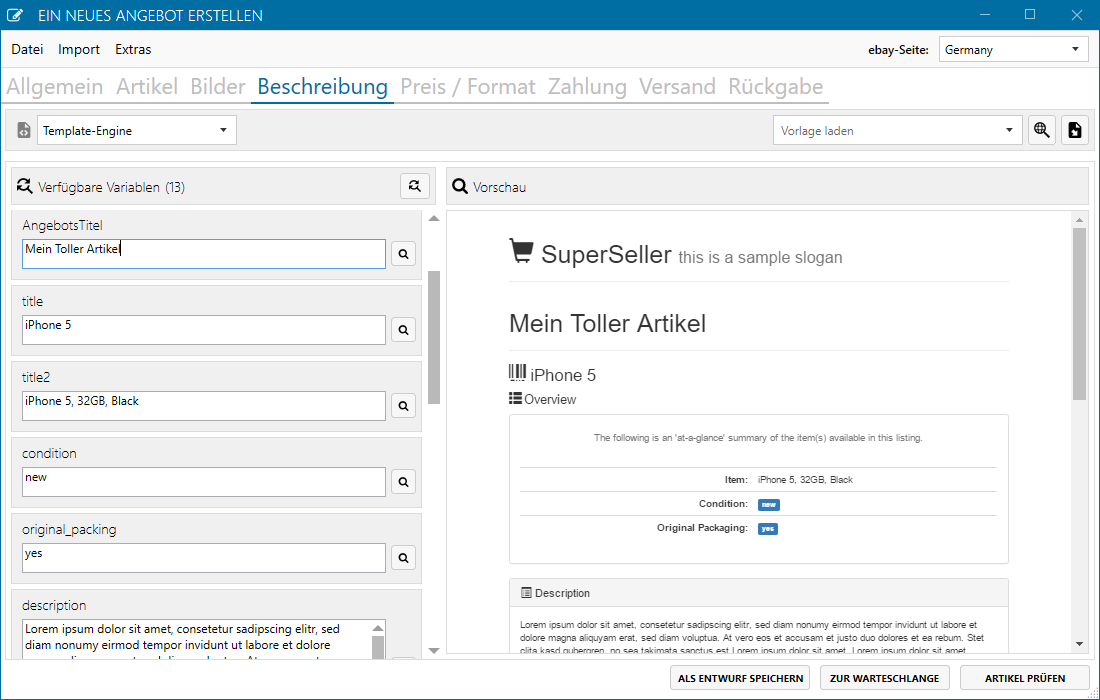The image size is (1100, 700).
Task: Click the Verfügbare Variablen header icon
Action: (25, 186)
